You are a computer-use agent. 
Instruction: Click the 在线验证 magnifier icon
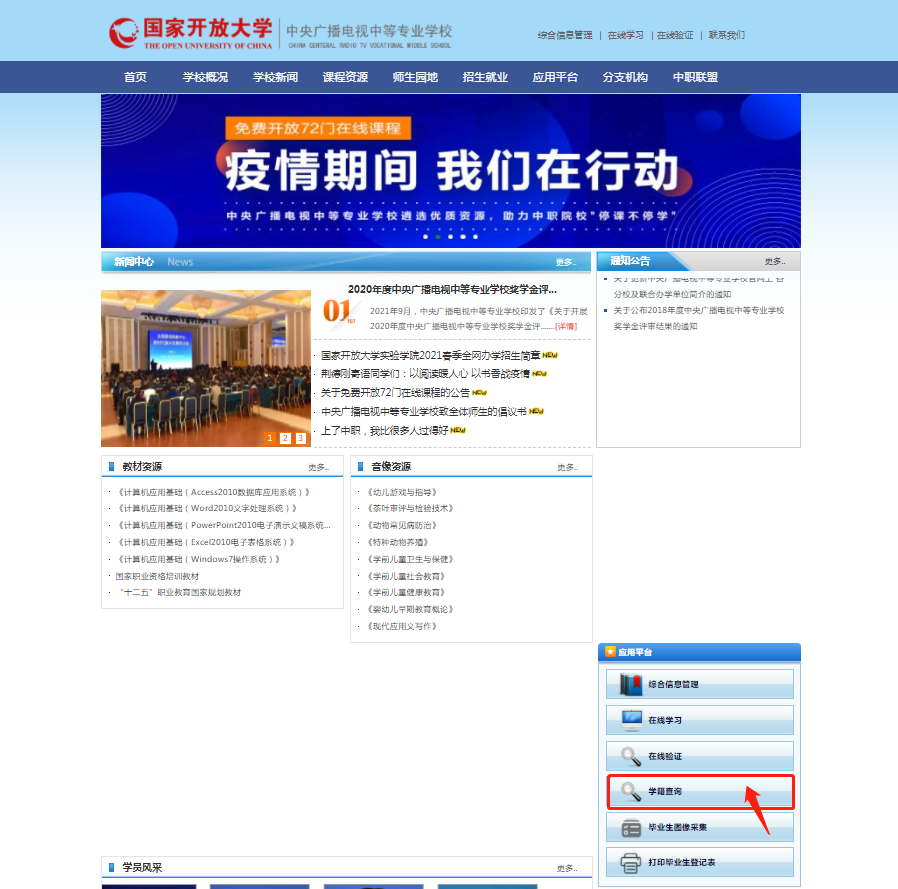631,756
